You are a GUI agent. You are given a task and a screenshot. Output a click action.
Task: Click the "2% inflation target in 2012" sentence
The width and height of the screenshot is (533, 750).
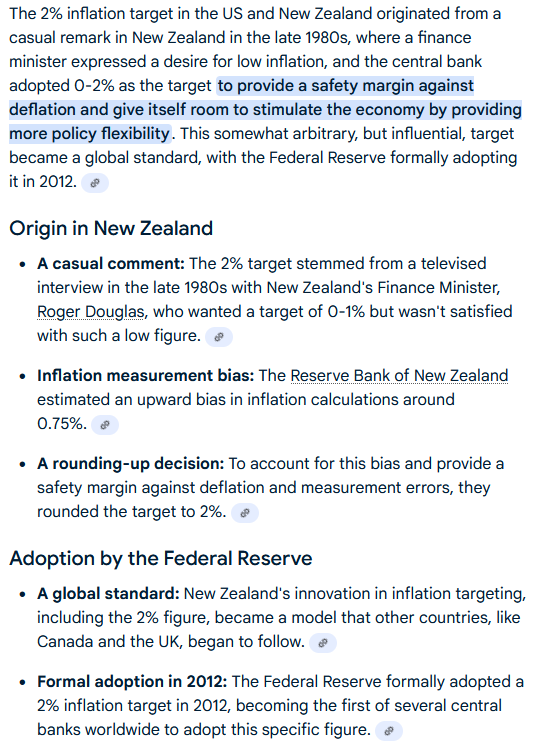coord(133,706)
